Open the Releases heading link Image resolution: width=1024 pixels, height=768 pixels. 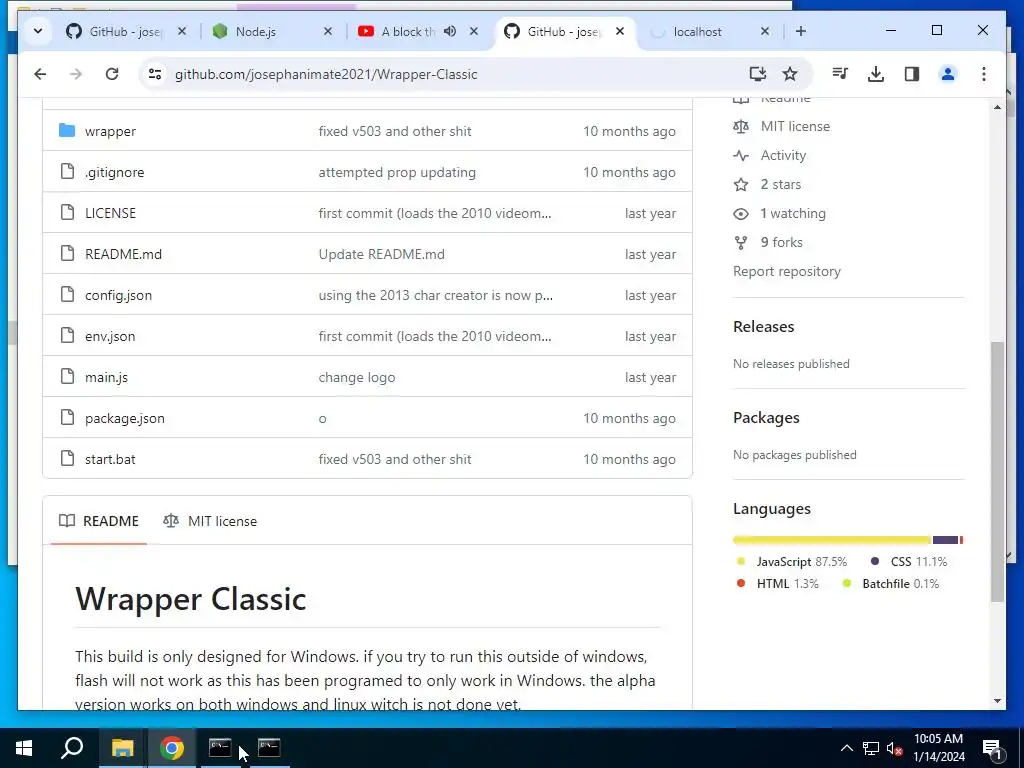pyautogui.click(x=763, y=327)
